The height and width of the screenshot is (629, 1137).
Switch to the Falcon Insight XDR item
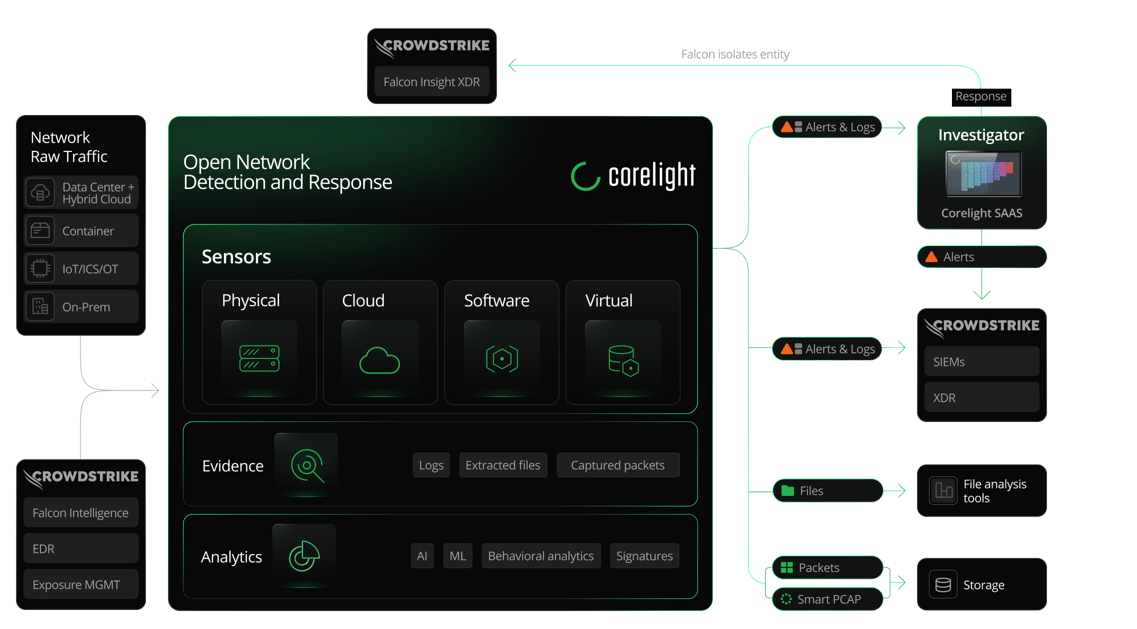(x=431, y=82)
